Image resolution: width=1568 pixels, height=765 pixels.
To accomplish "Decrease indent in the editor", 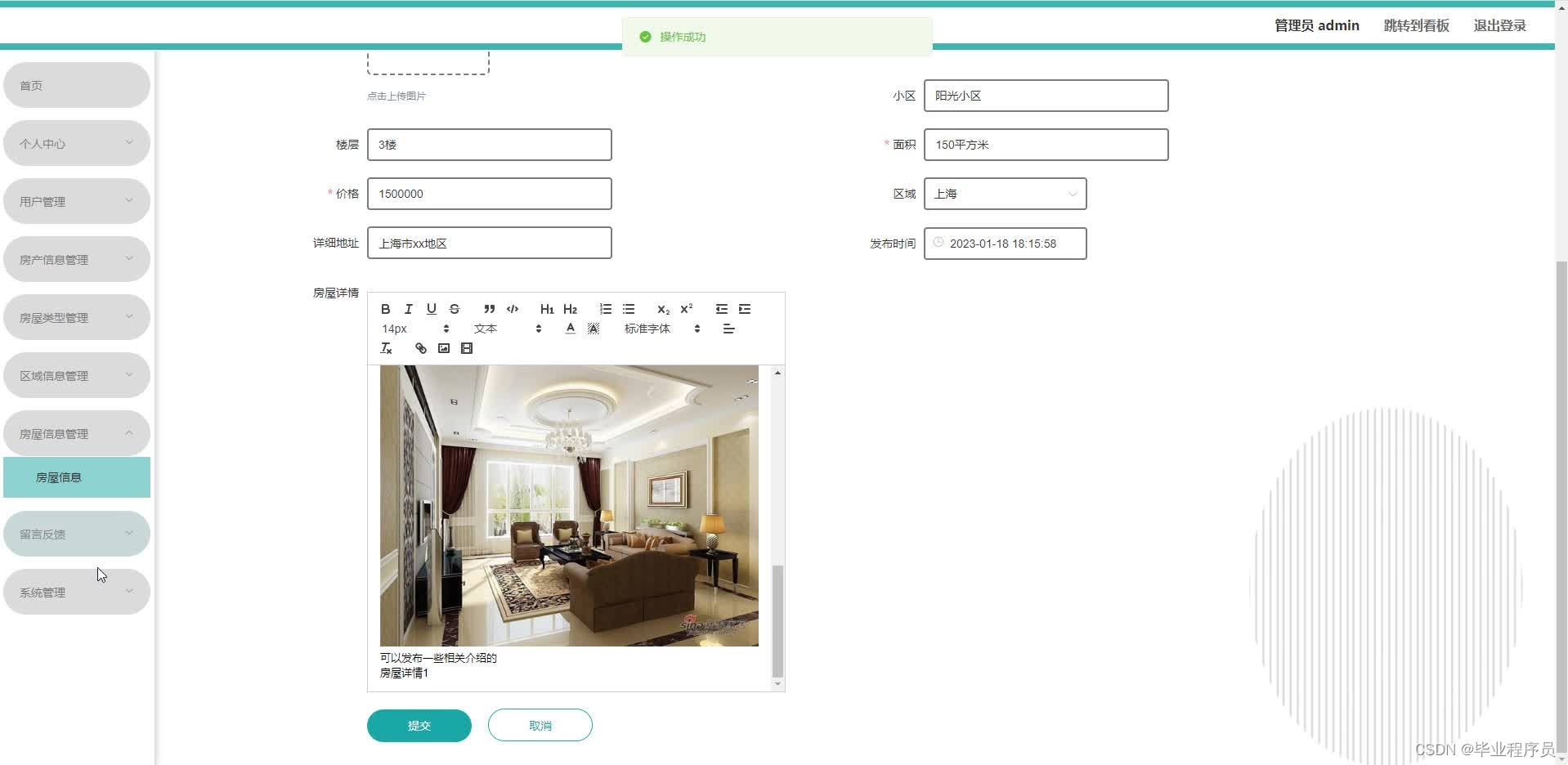I will click(x=722, y=309).
